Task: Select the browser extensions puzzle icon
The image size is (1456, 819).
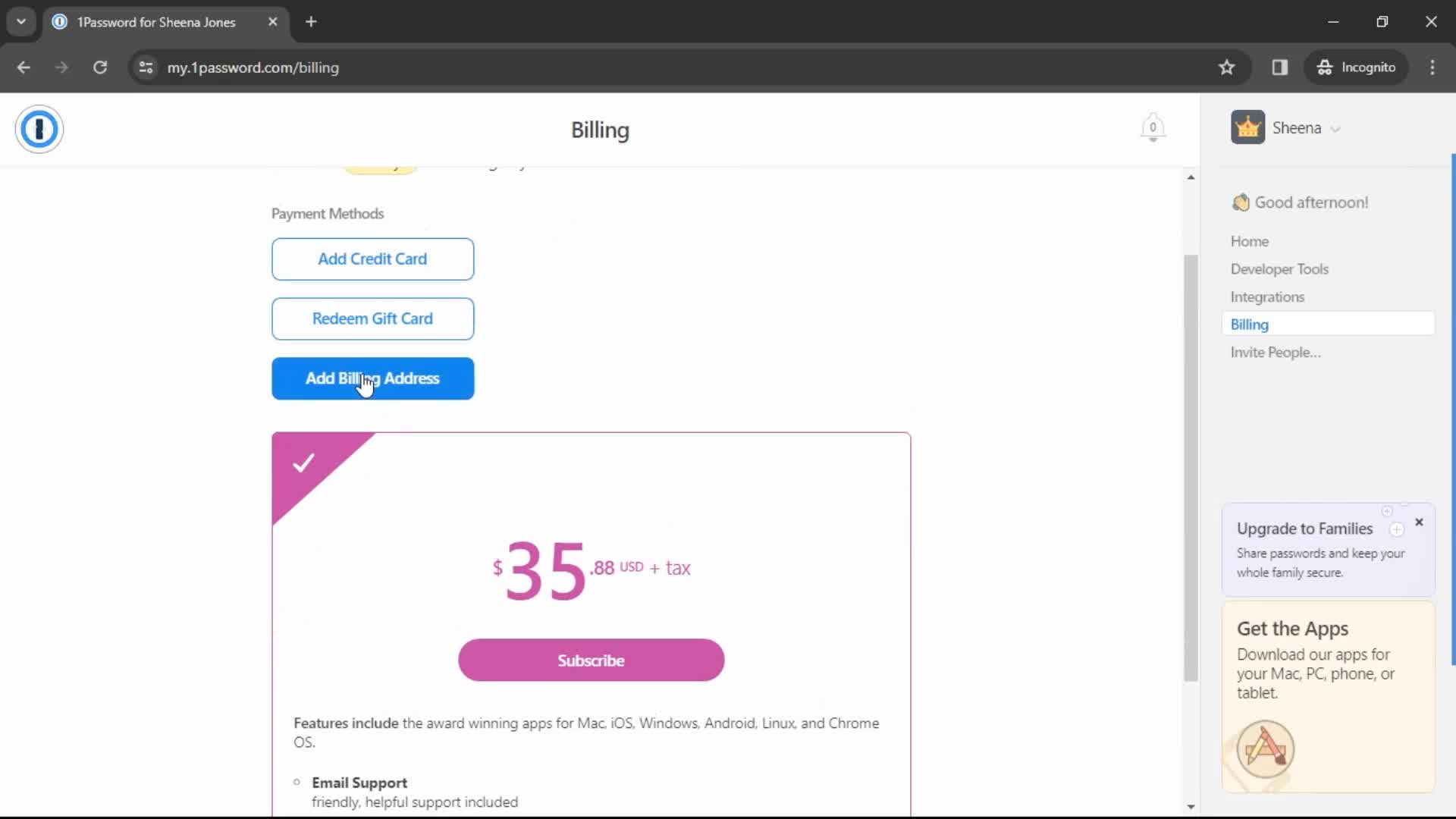Action: click(1280, 67)
